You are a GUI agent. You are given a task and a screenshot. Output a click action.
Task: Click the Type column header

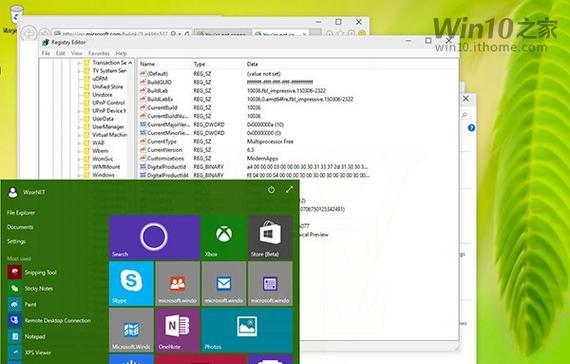coord(199,64)
